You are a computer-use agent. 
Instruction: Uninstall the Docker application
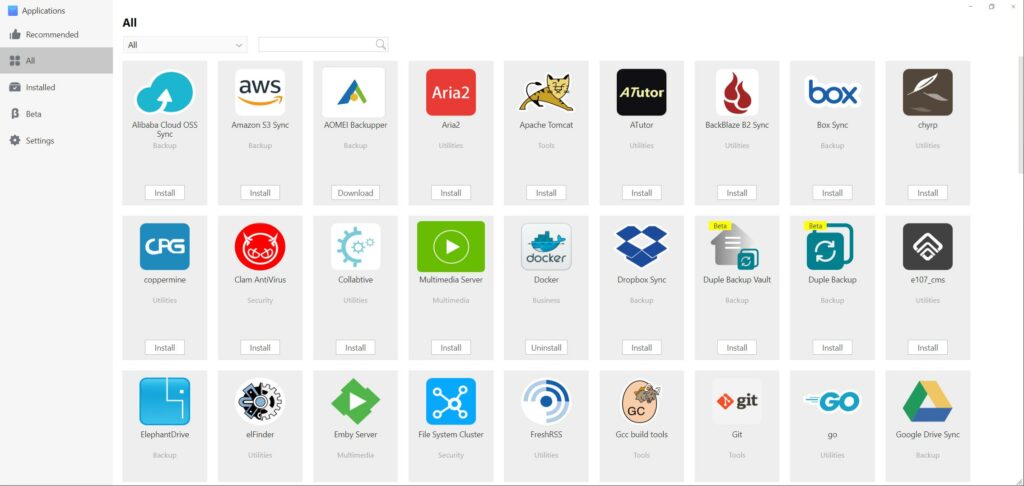(546, 348)
